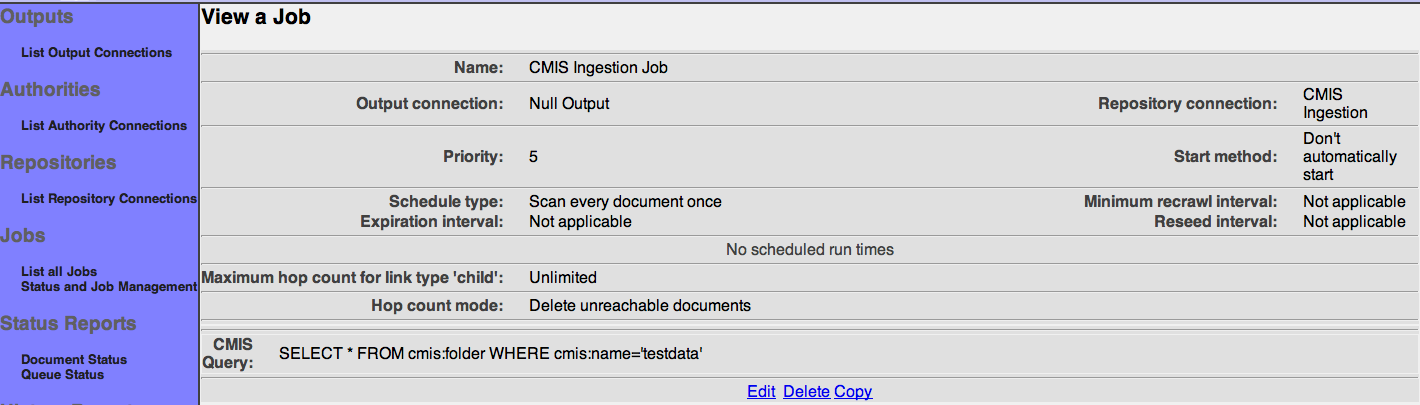Select the Status Reports sidebar heading

(69, 324)
